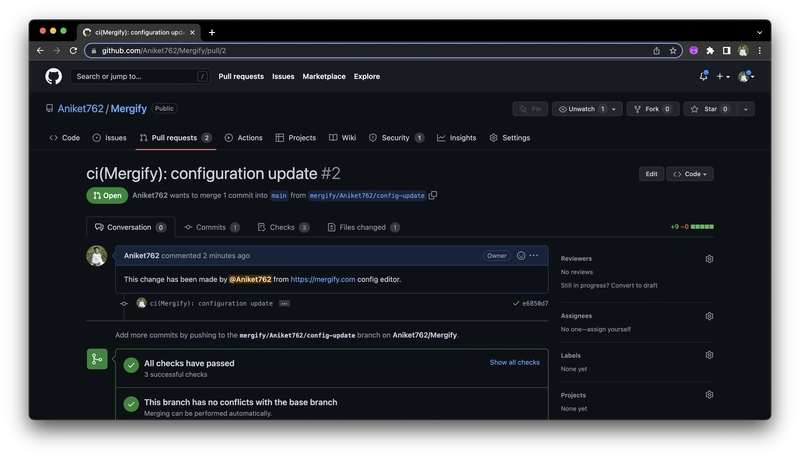Open the Security tab
Image resolution: width=800 pixels, height=458 pixels.
(396, 138)
